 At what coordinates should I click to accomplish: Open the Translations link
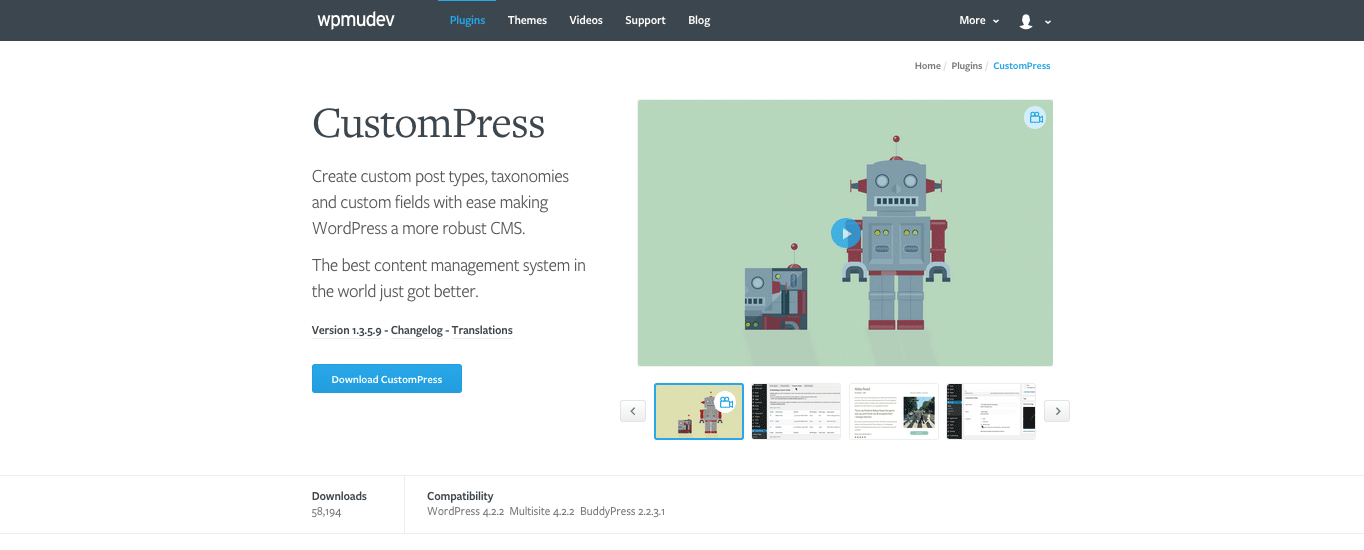[482, 330]
